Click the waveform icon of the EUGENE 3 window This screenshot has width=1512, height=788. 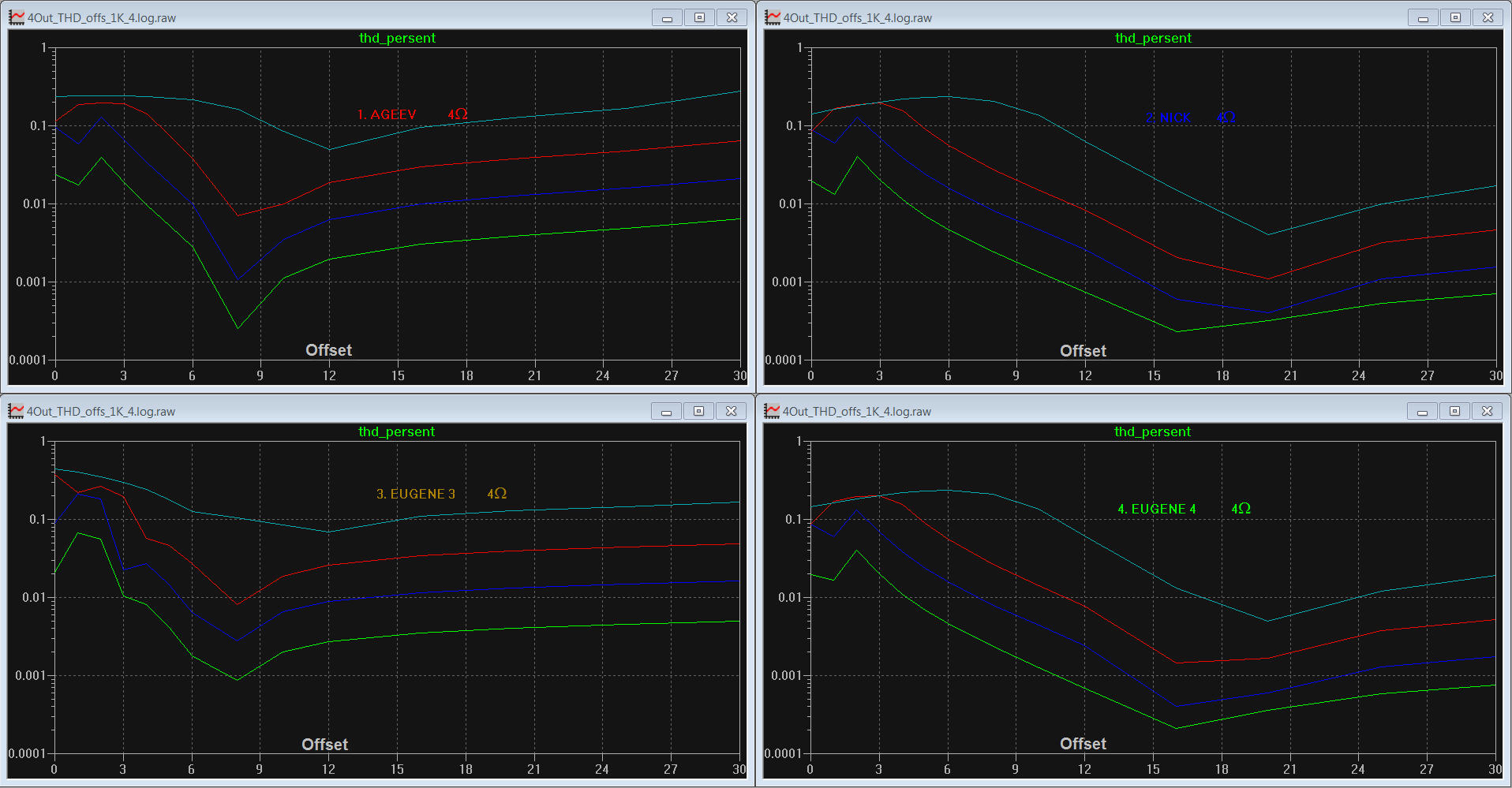click(x=16, y=411)
